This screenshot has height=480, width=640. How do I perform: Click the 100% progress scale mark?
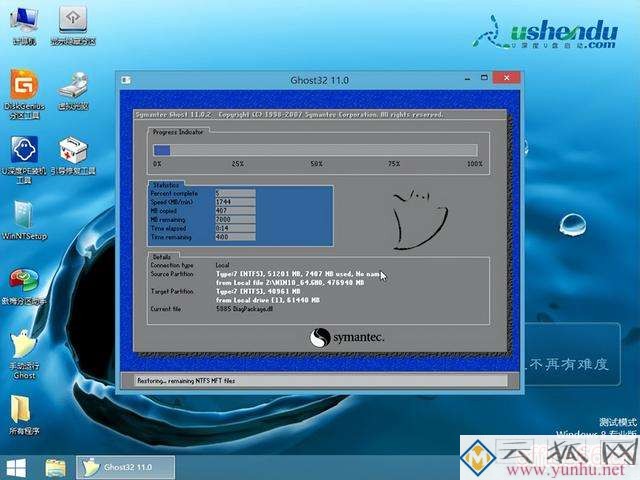click(x=475, y=164)
